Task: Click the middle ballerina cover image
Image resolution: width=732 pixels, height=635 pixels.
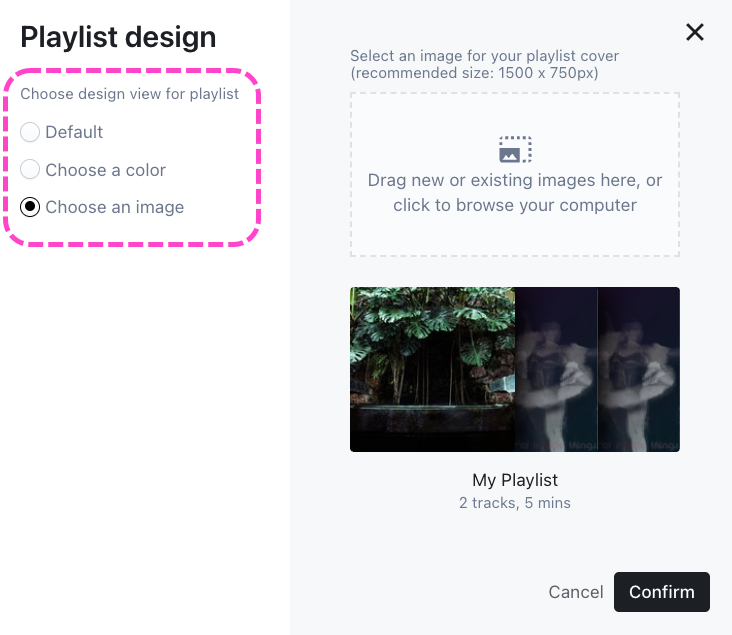Action: coord(556,369)
